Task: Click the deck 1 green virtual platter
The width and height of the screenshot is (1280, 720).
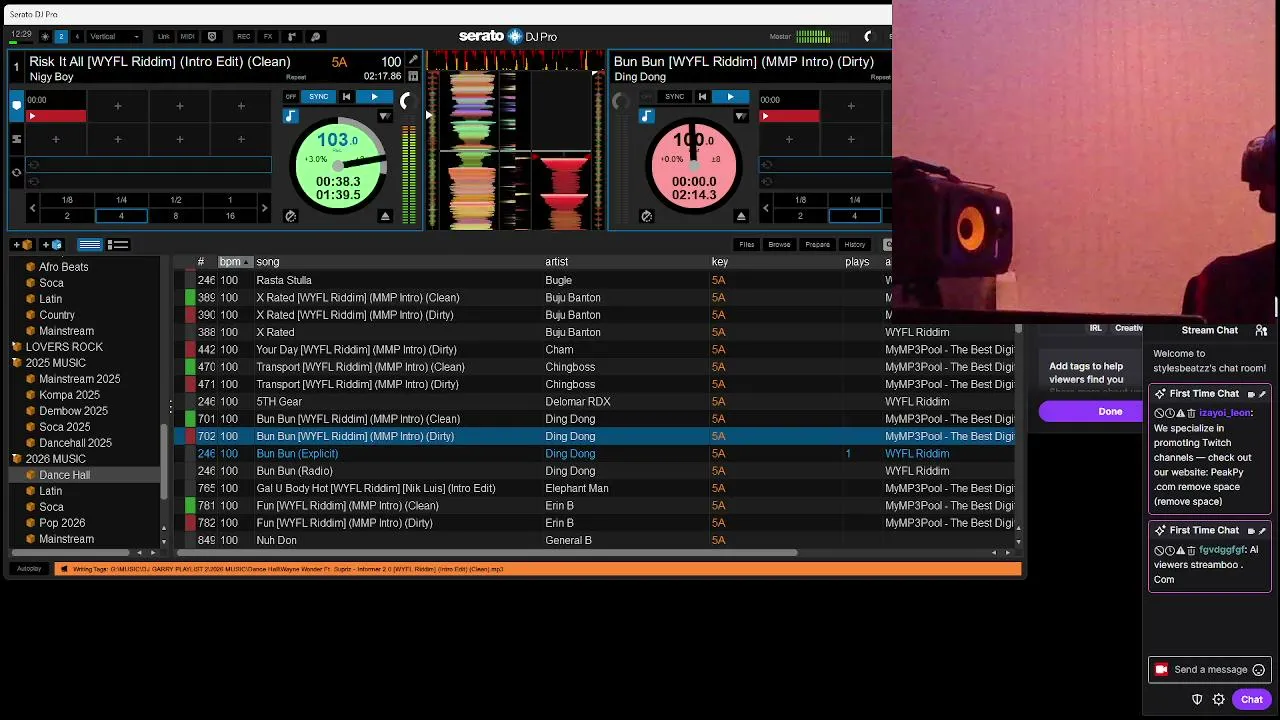Action: [338, 166]
